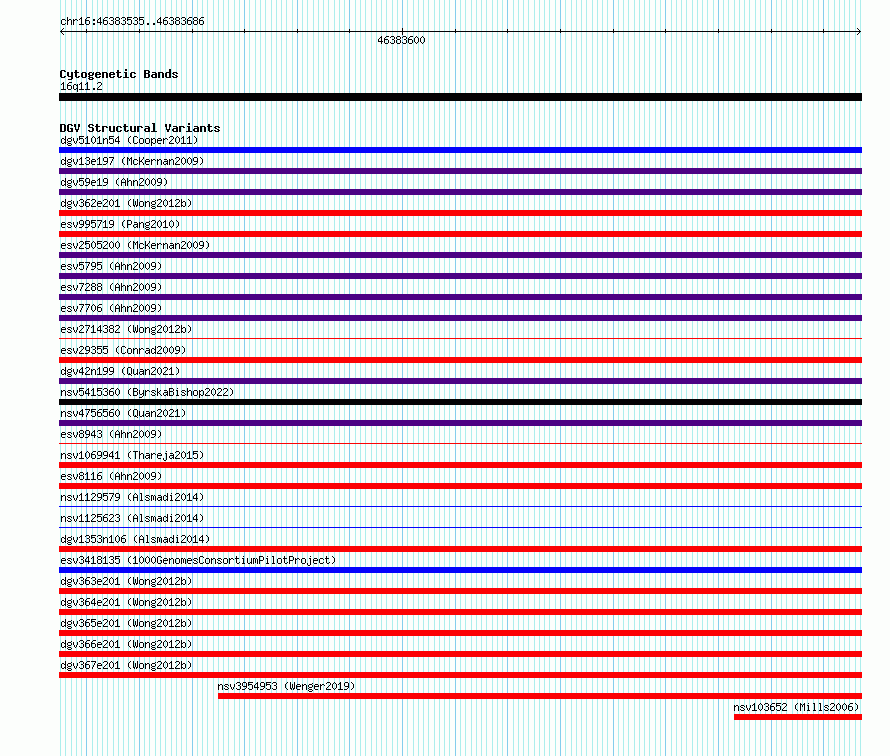Click the black bar under nsv5415360
This screenshot has width=890, height=756.
tap(460, 402)
